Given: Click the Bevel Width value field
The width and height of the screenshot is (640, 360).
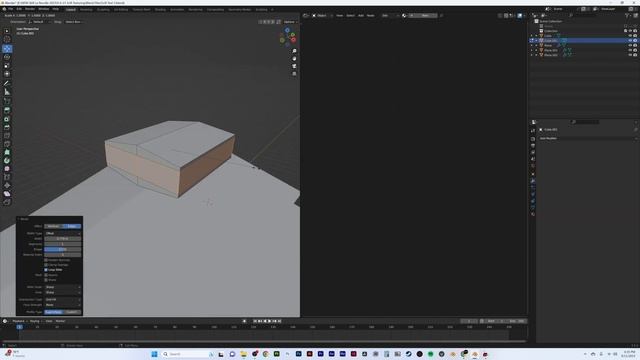Looking at the screenshot, I should point(62,239).
